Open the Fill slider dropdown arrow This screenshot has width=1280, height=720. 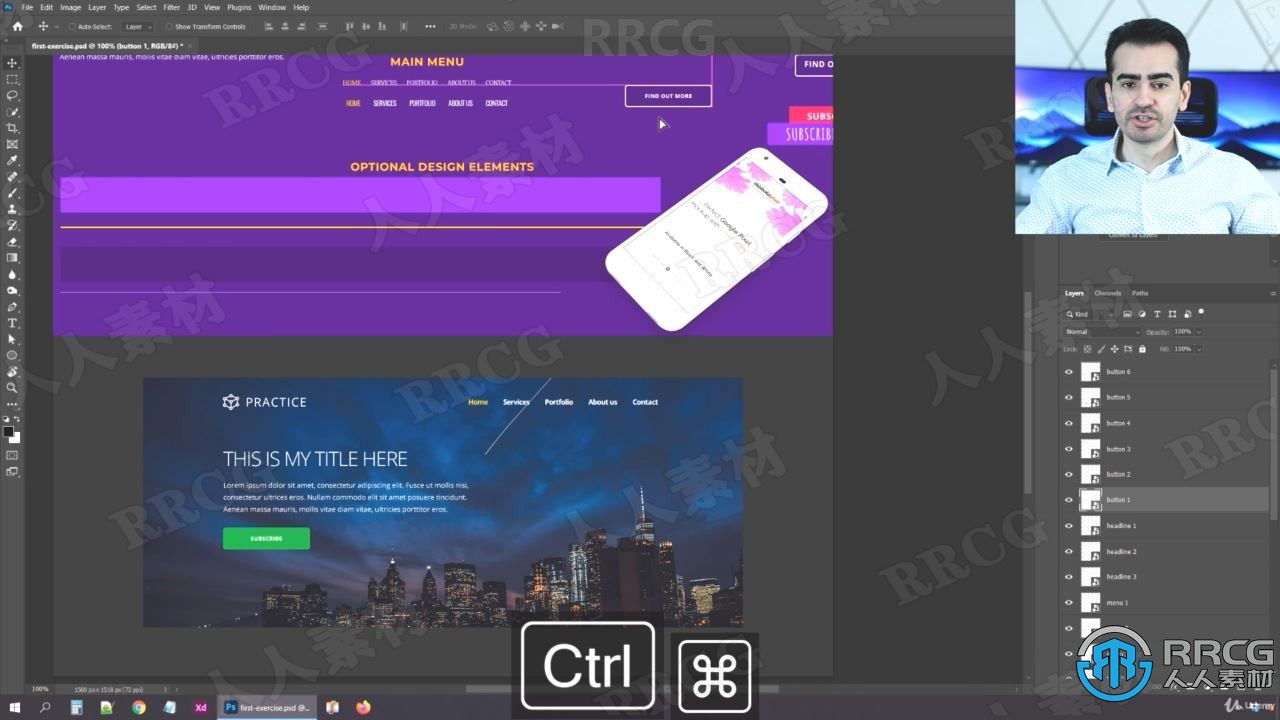pos(1199,349)
